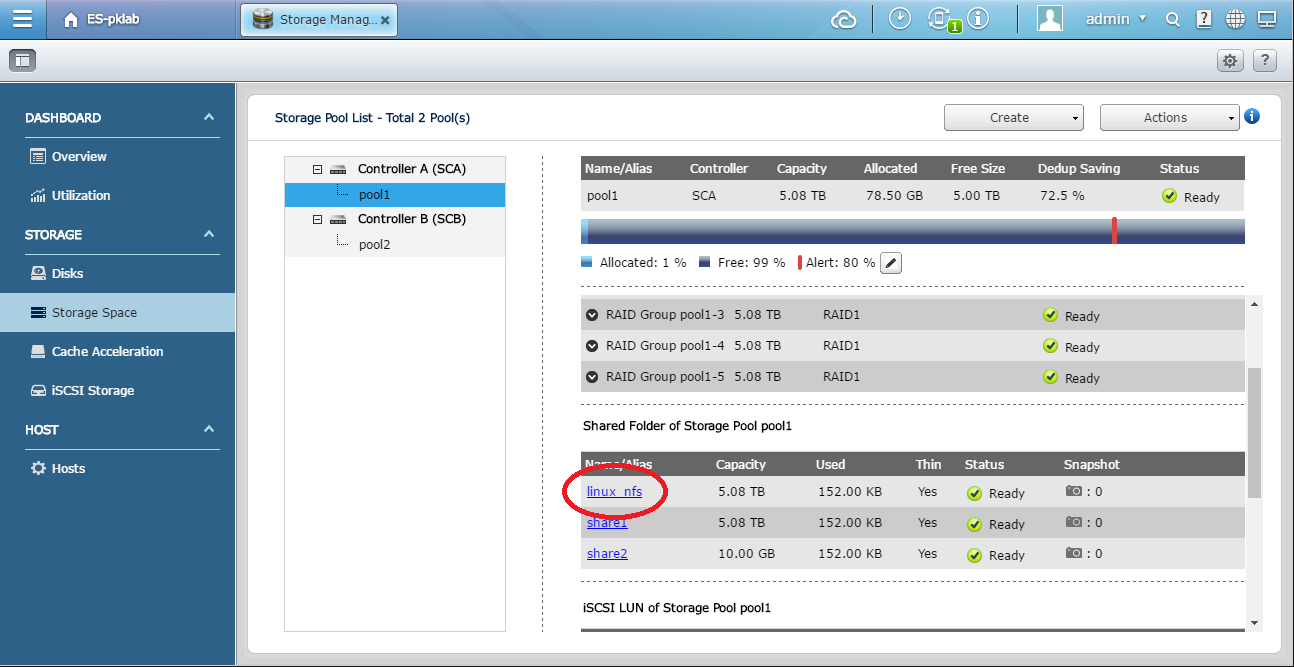Click the gear settings icon
This screenshot has width=1294, height=667.
(x=1229, y=61)
